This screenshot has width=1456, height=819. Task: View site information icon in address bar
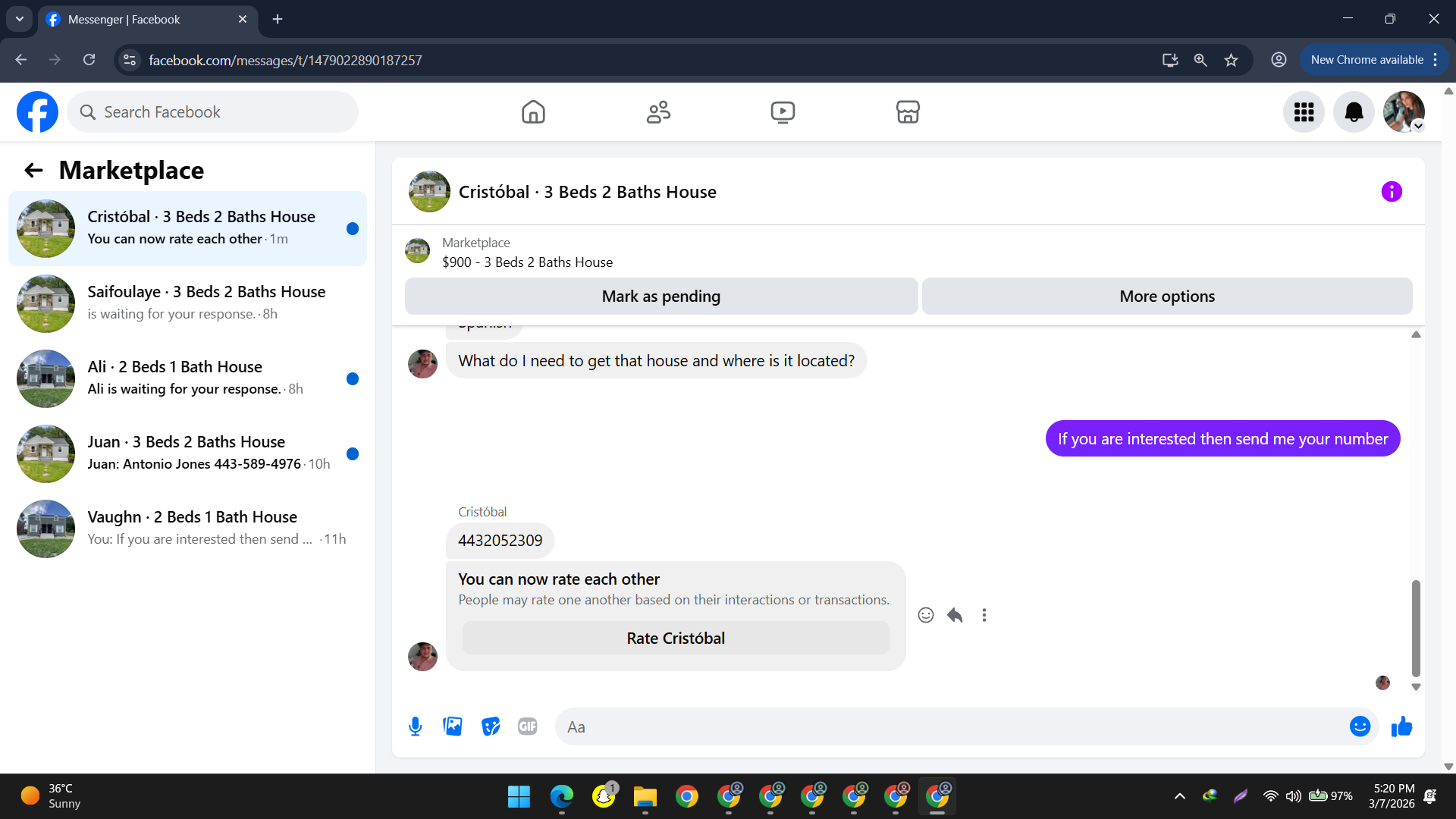click(130, 60)
